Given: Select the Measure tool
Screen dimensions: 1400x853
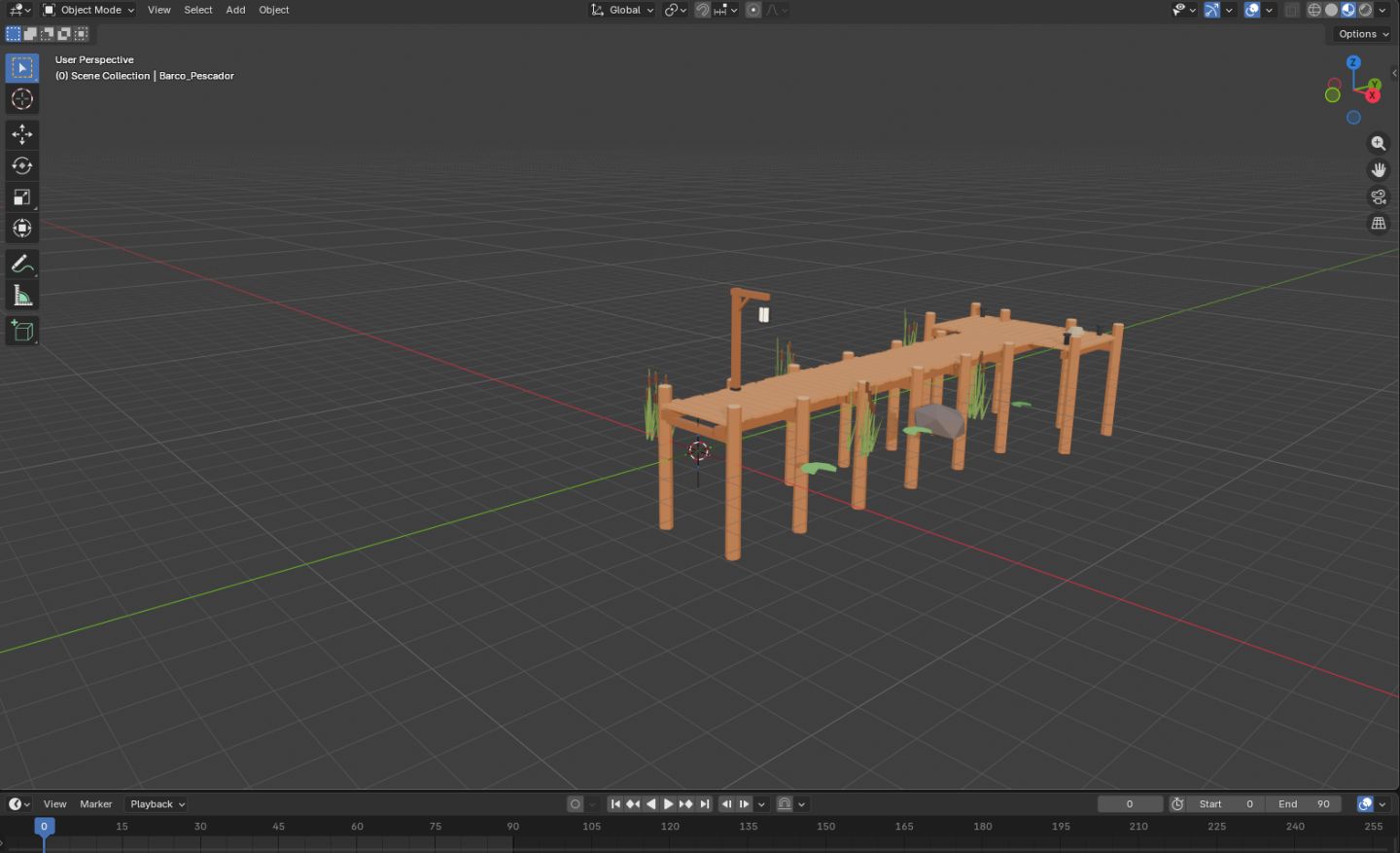Looking at the screenshot, I should pyautogui.click(x=22, y=296).
